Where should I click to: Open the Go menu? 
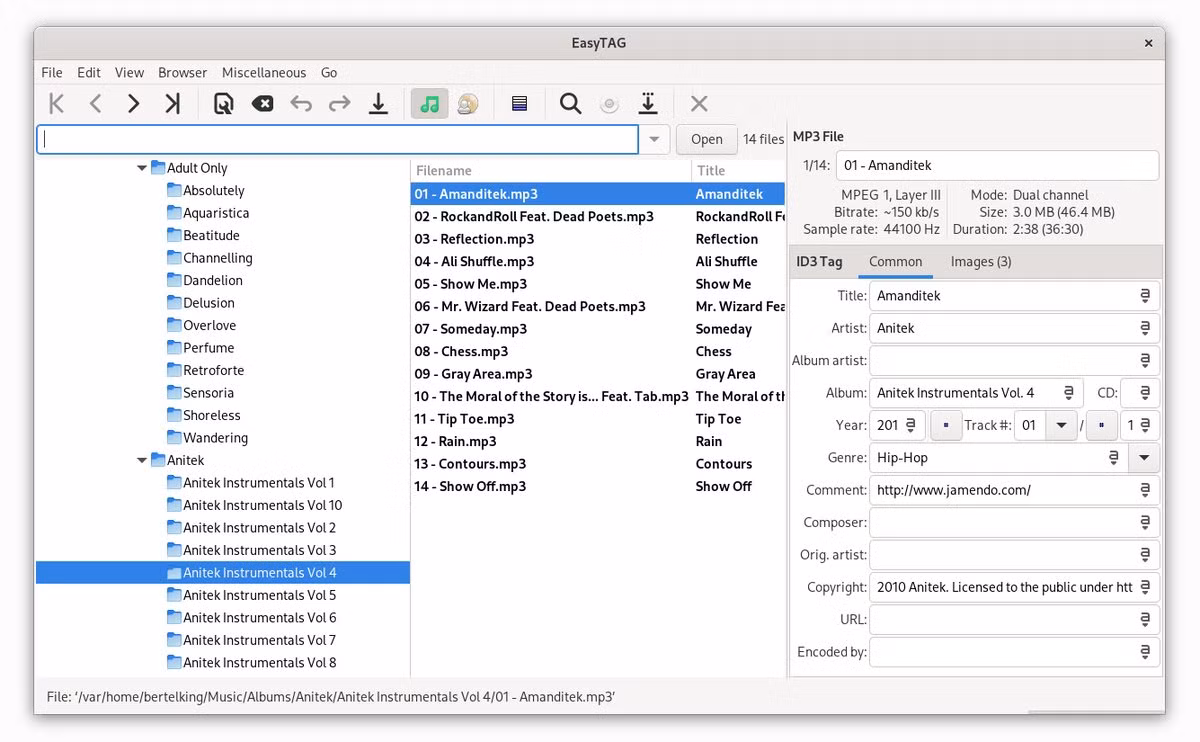click(329, 73)
